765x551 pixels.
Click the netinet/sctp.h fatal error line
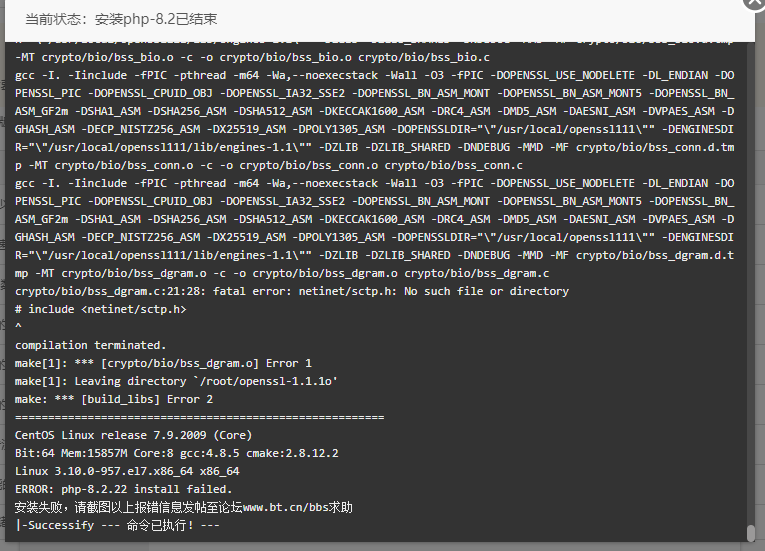[292, 291]
